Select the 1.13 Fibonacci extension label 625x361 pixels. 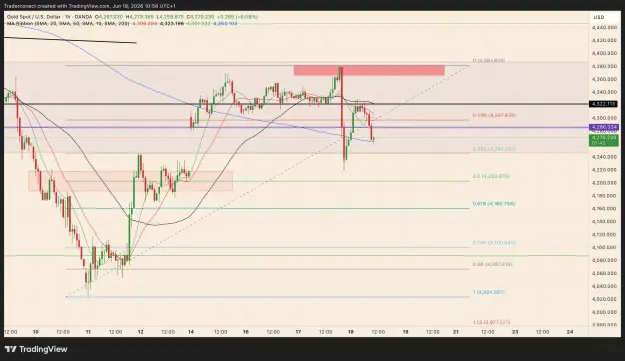[x=491, y=322]
